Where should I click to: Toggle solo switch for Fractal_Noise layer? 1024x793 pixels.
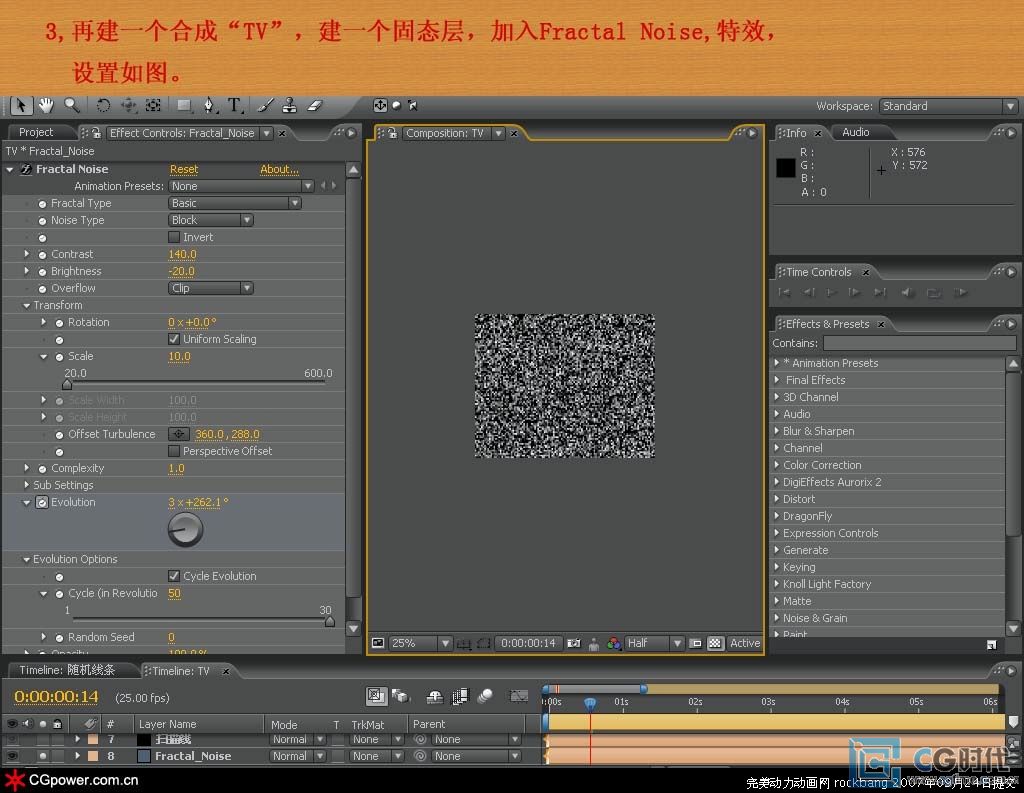pyautogui.click(x=42, y=756)
